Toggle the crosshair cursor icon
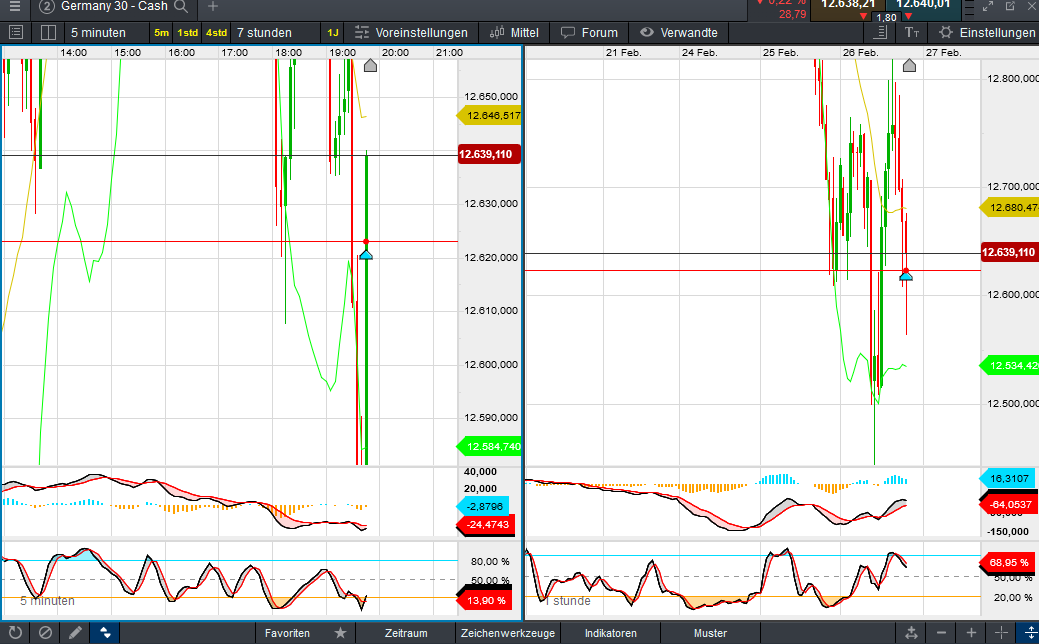The height and width of the screenshot is (644, 1039). click(x=1001, y=633)
